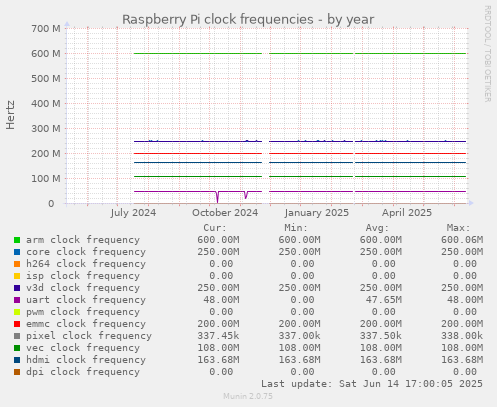Click the brown dpi clock frequency swatch
Screen dimensions: 497x407
click(x=17, y=372)
